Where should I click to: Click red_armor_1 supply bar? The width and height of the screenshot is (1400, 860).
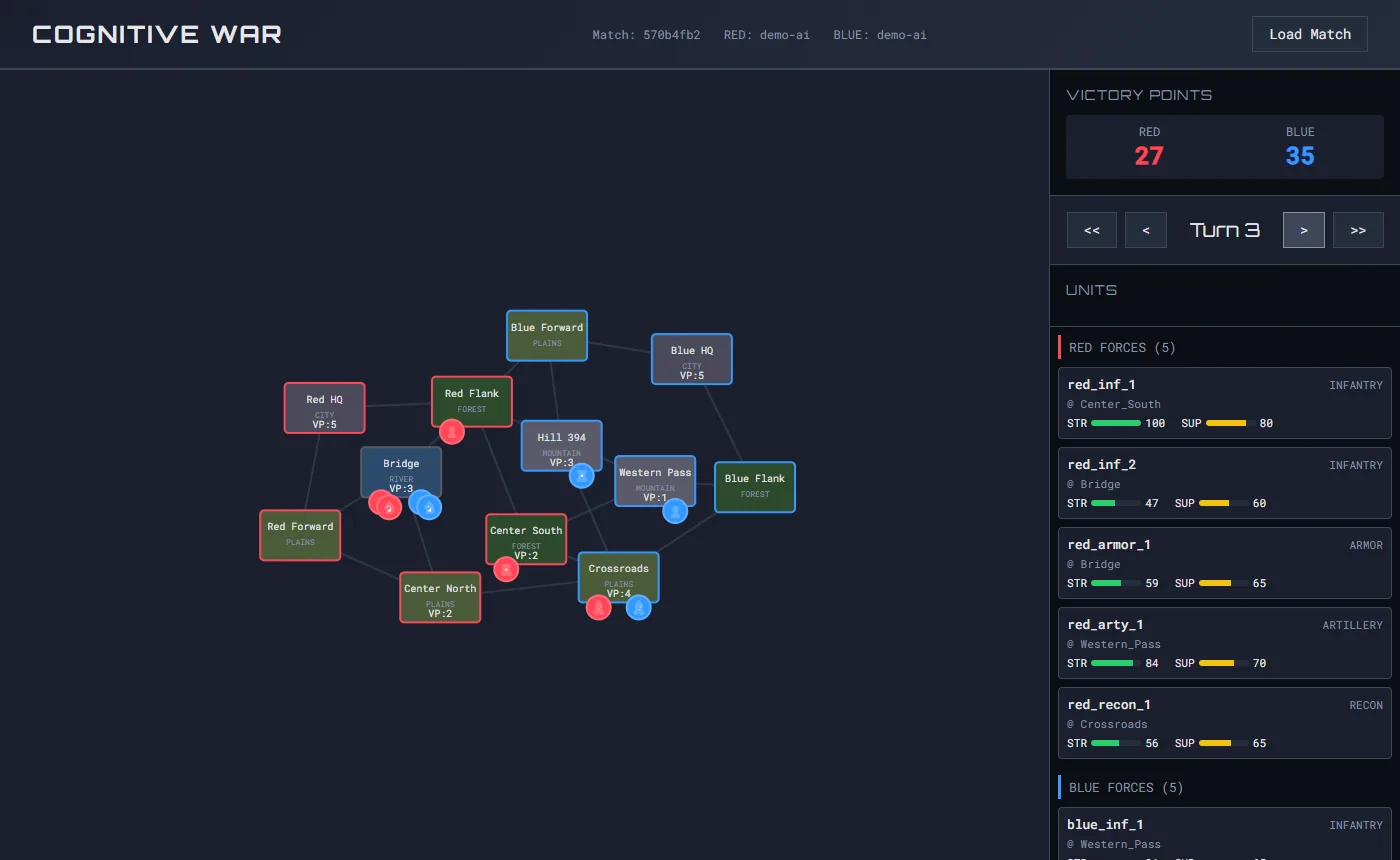point(1223,583)
